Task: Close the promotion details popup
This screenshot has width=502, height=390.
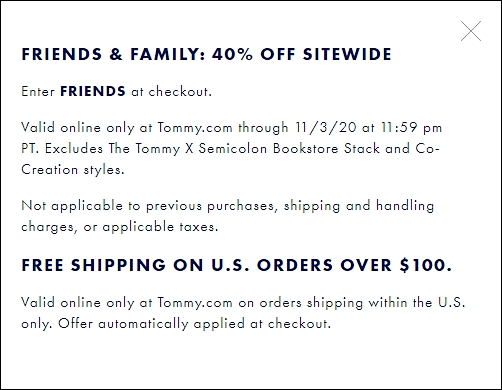Action: click(x=471, y=31)
